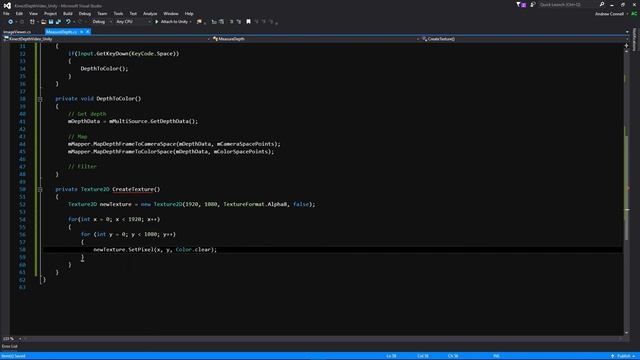The height and width of the screenshot is (360, 640).
Task: Open the KinectDepthVideo_Unity project scope dropdown
Action: (106, 39)
